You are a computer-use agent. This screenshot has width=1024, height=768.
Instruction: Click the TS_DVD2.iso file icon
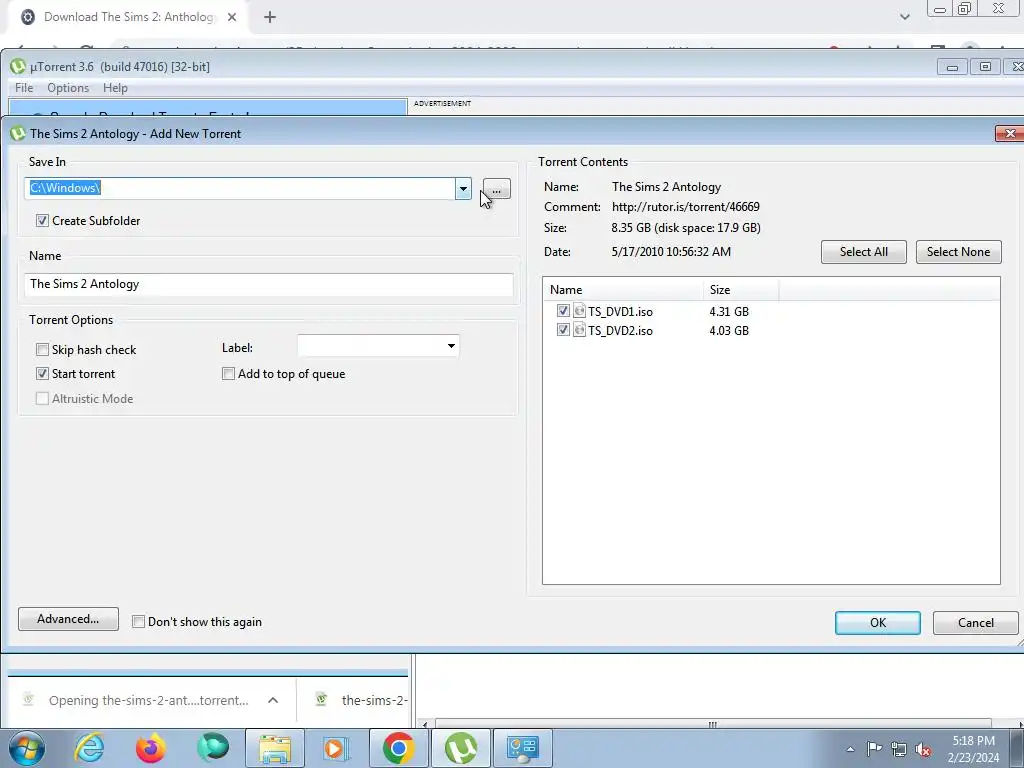click(x=579, y=330)
